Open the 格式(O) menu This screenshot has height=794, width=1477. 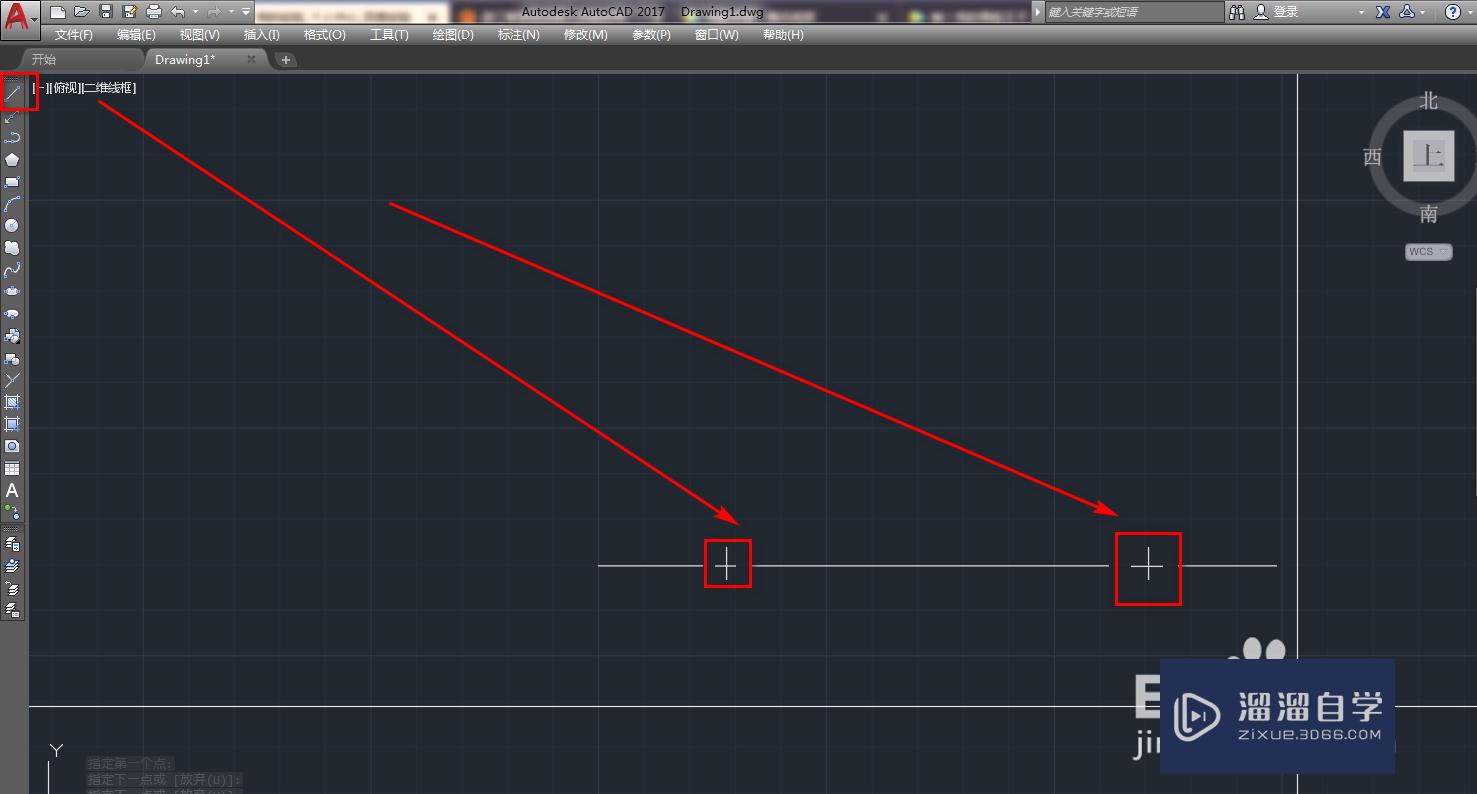(324, 34)
